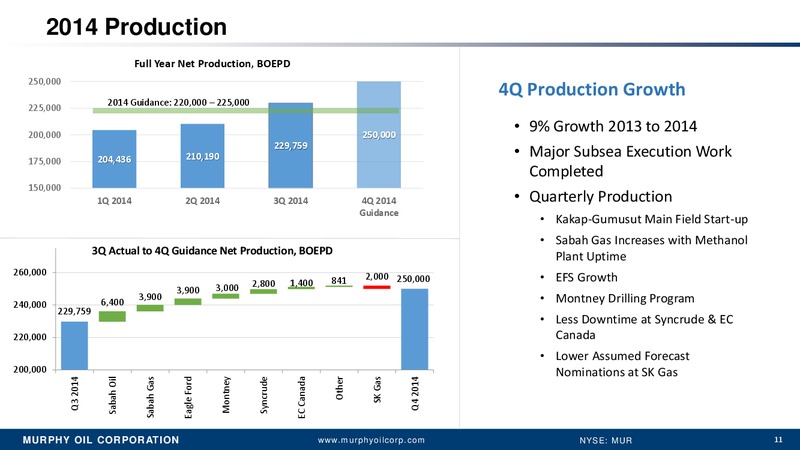Image resolution: width=800 pixels, height=450 pixels.
Task: Click the '841' value above Other
Action: (339, 281)
